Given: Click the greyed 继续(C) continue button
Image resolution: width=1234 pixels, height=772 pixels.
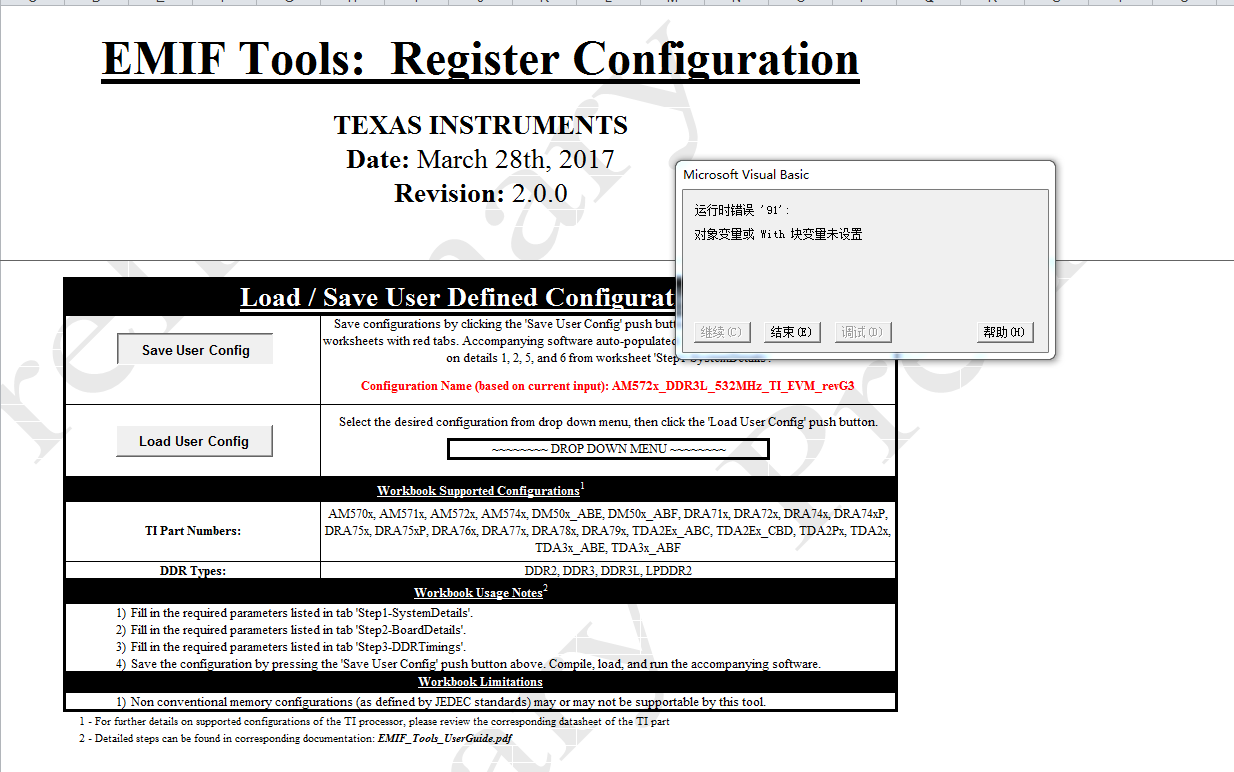Looking at the screenshot, I should [721, 332].
